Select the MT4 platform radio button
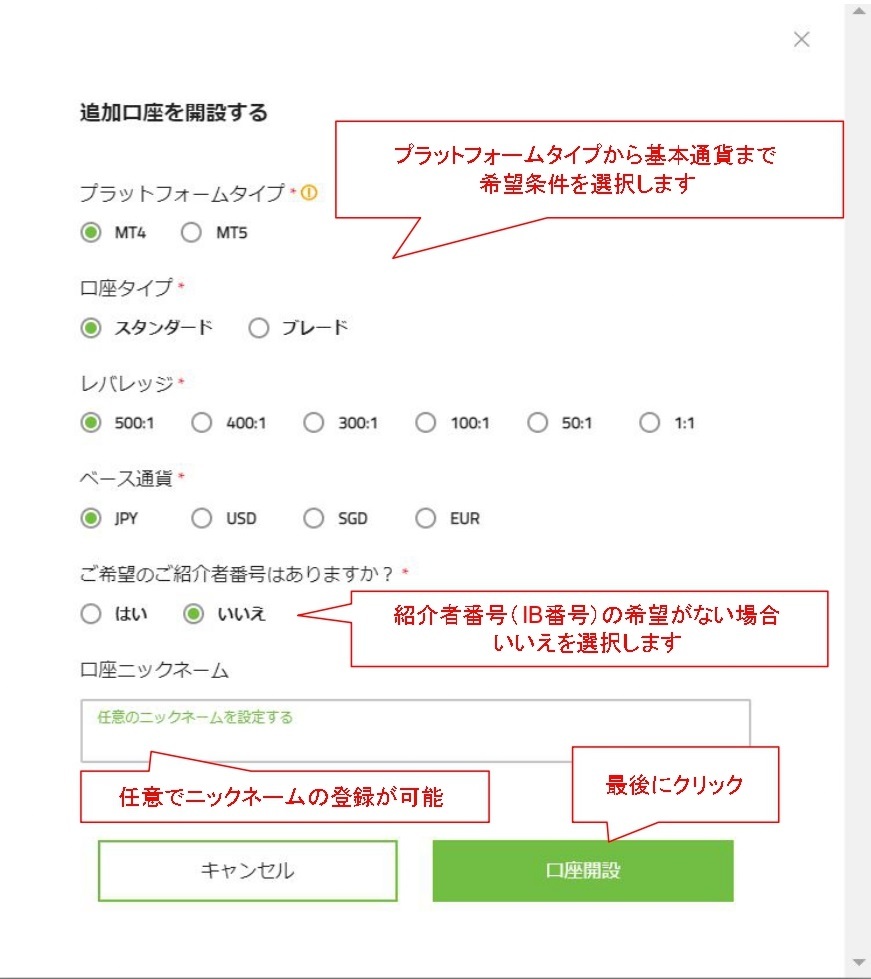Screen dimensions: 871x979 coord(91,233)
